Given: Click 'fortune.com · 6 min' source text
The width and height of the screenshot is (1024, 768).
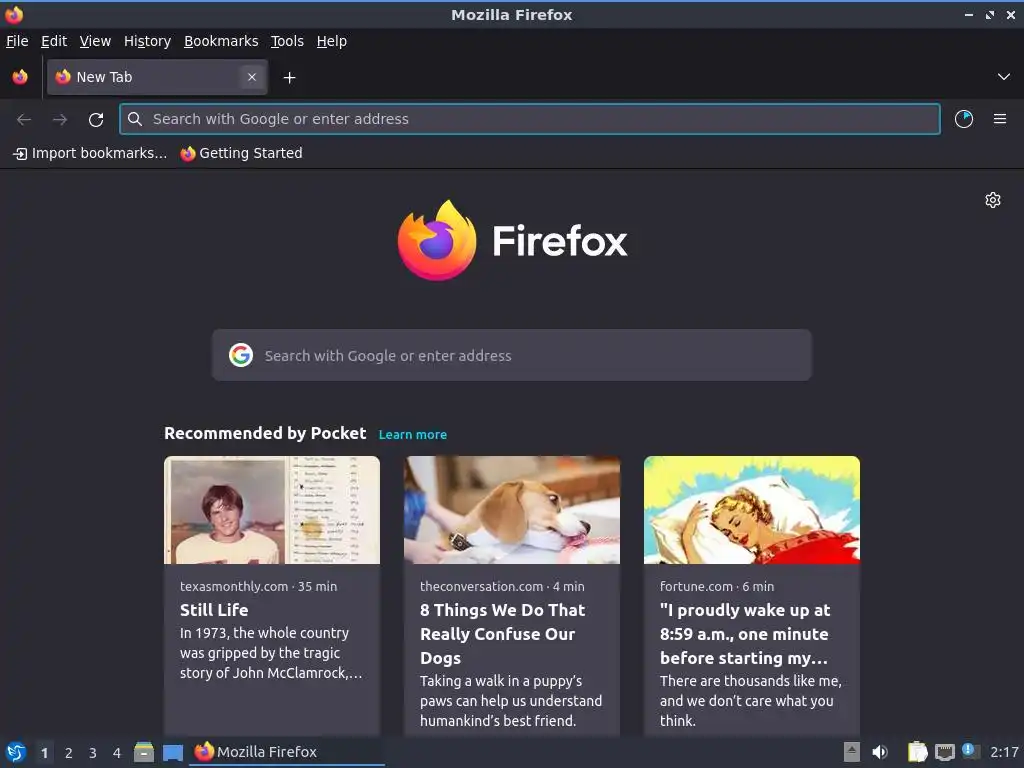Looking at the screenshot, I should coord(717,586).
